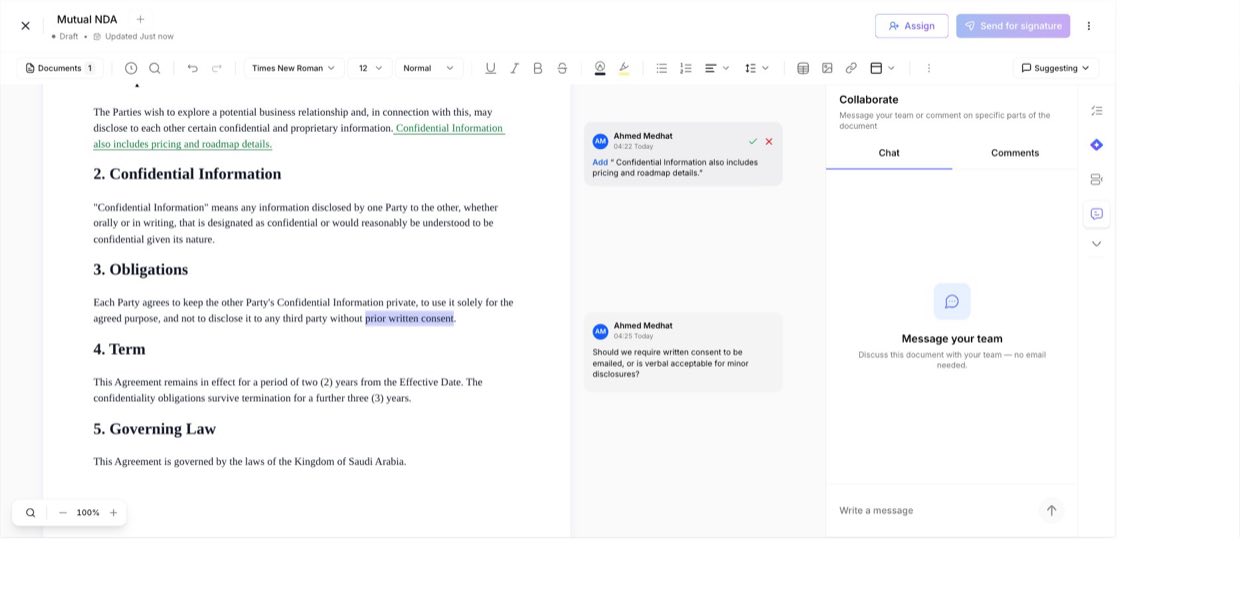Open the Times New Roman font dropdown

pos(294,68)
